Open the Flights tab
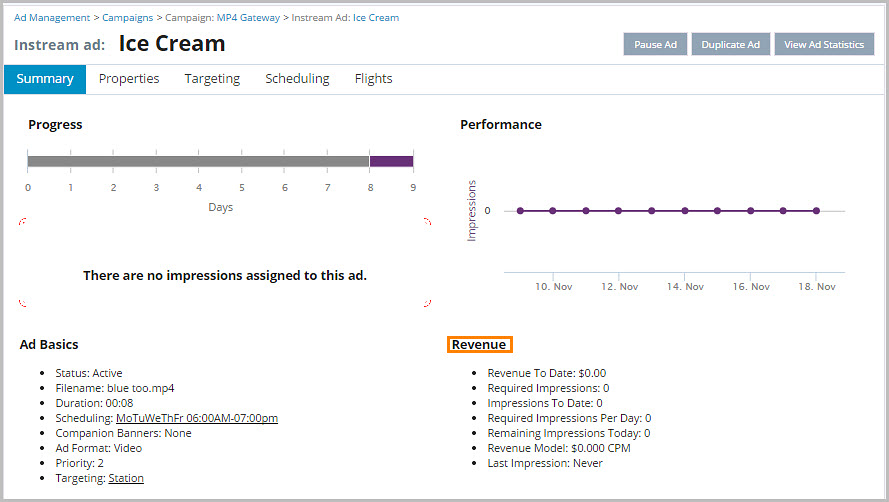Image resolution: width=889 pixels, height=502 pixels. coord(373,79)
